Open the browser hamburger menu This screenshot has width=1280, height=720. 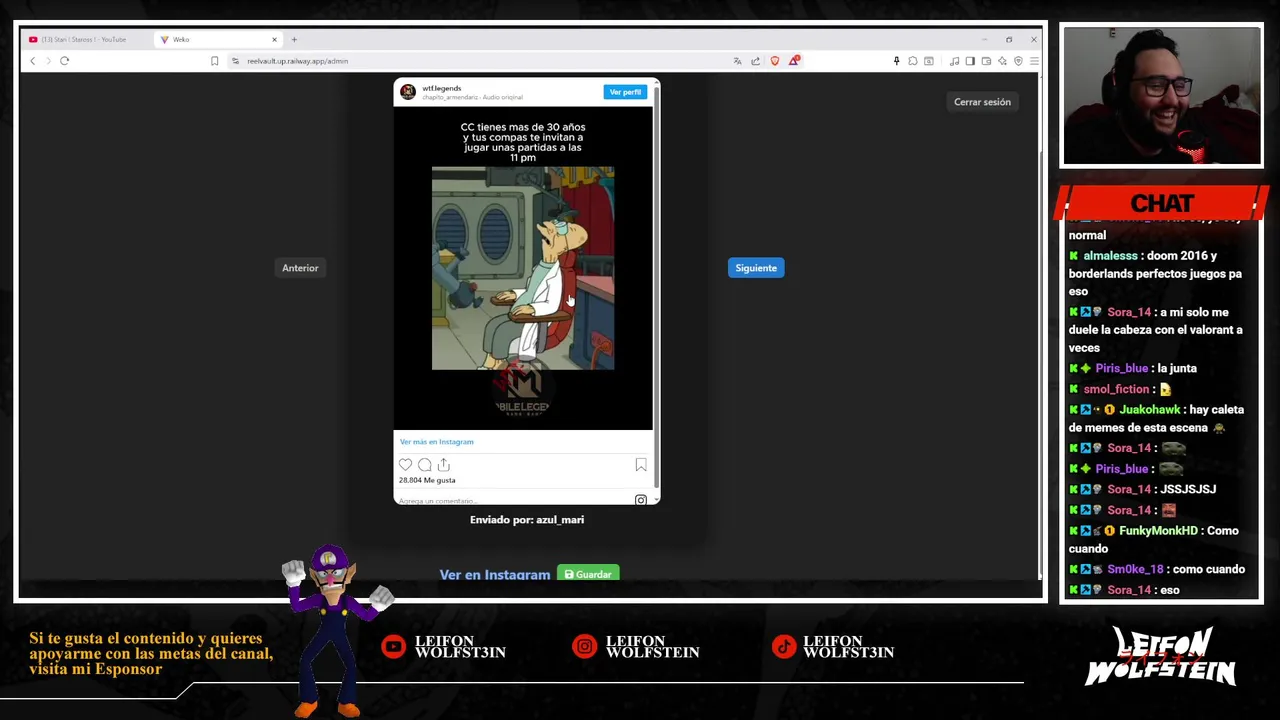(x=1034, y=61)
